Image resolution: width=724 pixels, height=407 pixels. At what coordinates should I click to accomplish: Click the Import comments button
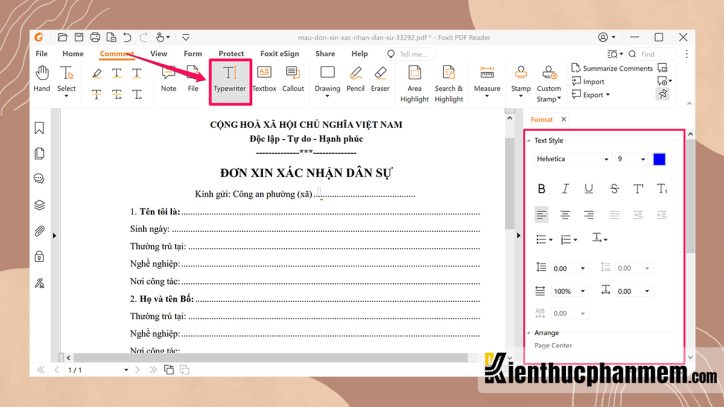tap(588, 82)
